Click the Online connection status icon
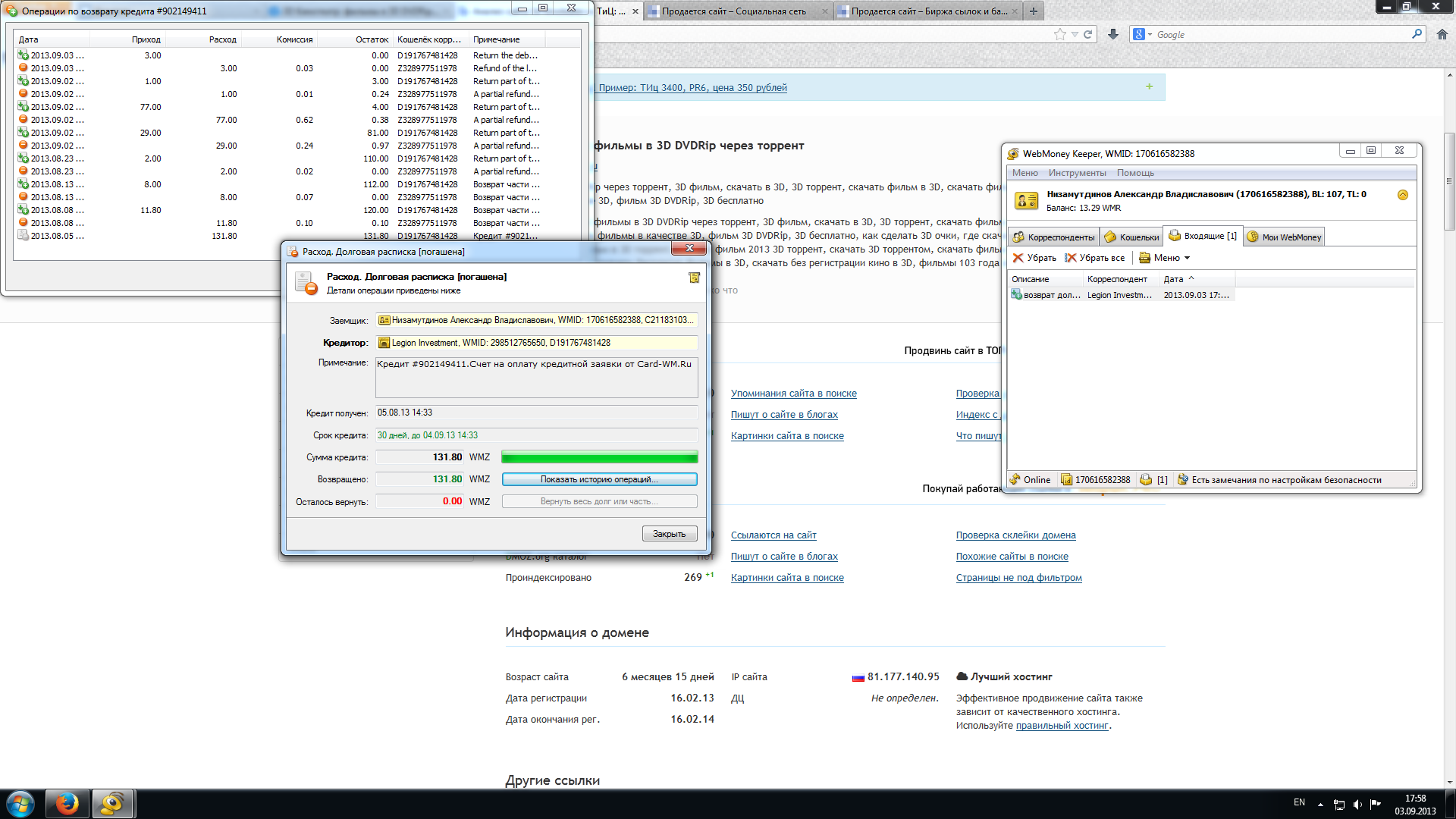This screenshot has width=1456, height=819. coord(1015,479)
